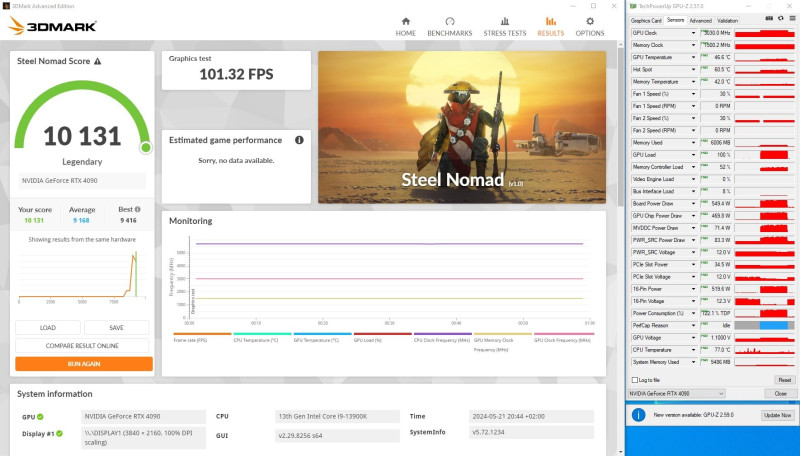The image size is (800, 456).
Task: Click GPU Load 100 % value
Action: [x=716, y=155]
